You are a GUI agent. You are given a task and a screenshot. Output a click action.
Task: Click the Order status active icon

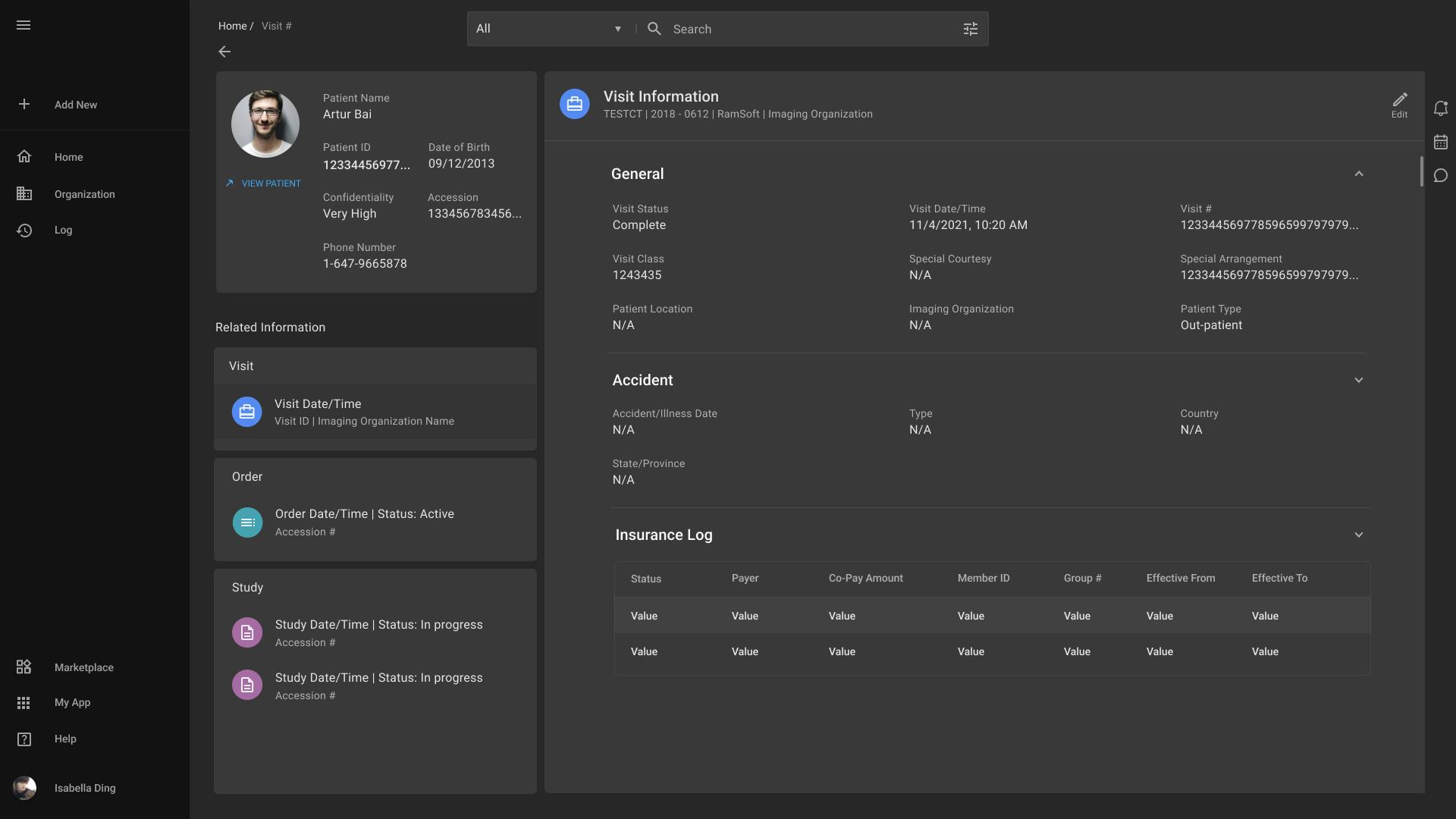coord(247,522)
